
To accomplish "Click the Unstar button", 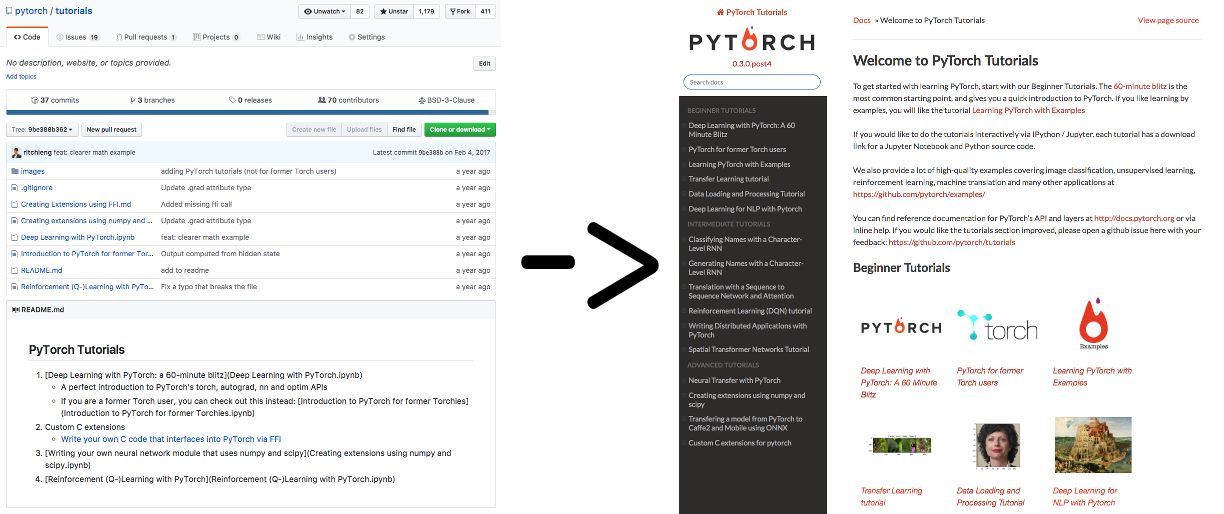I will tap(393, 12).
